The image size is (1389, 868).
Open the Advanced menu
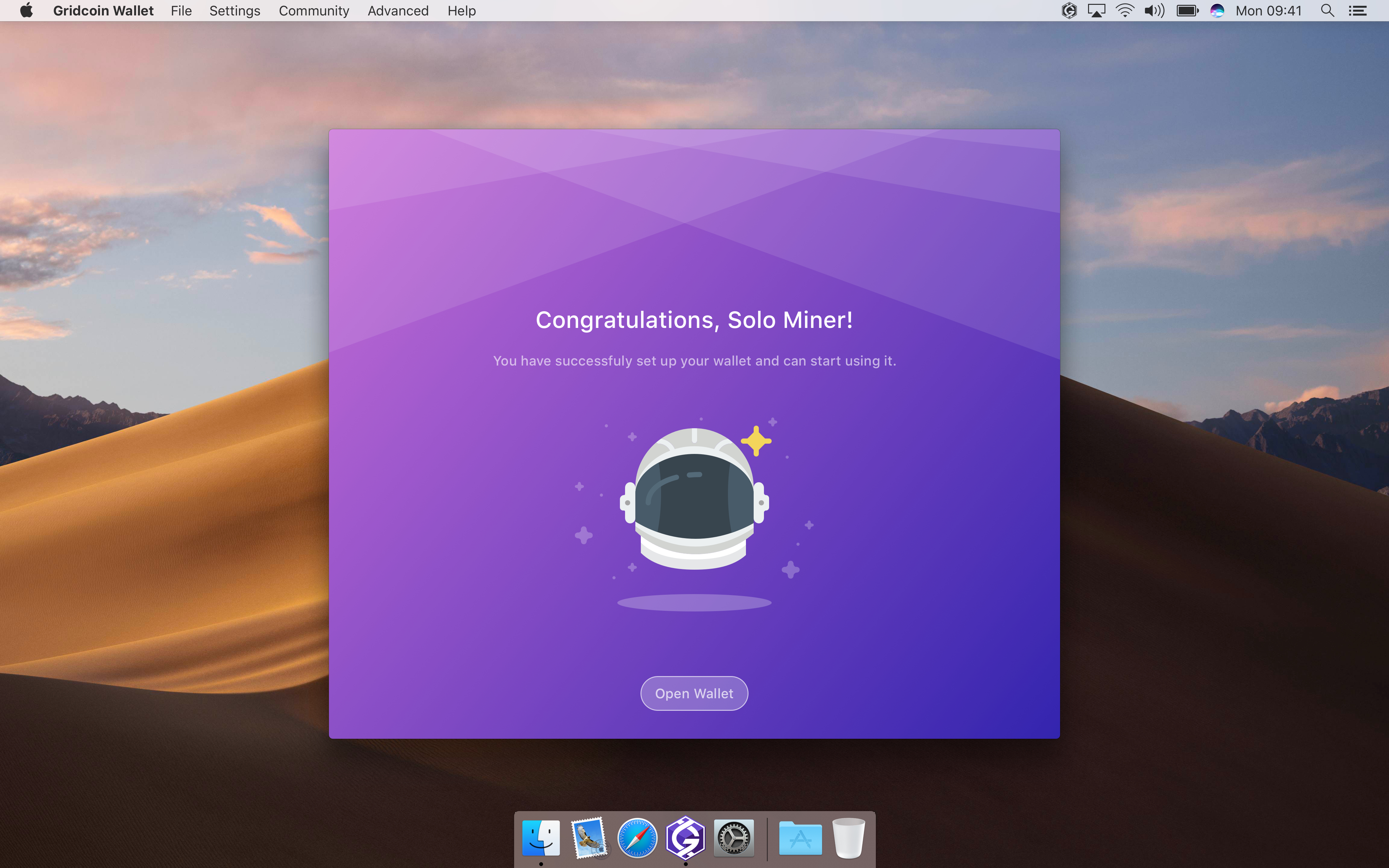pyautogui.click(x=398, y=10)
